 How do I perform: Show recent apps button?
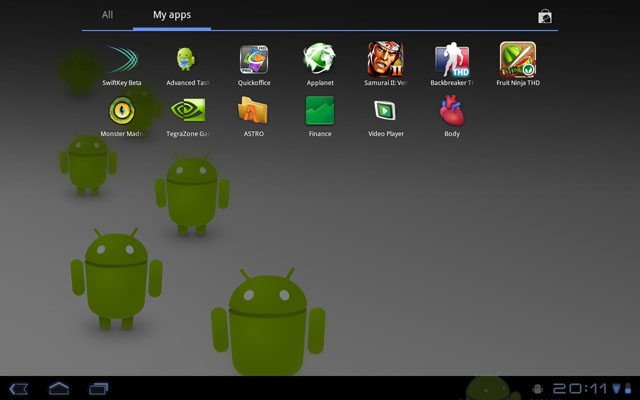(98, 389)
